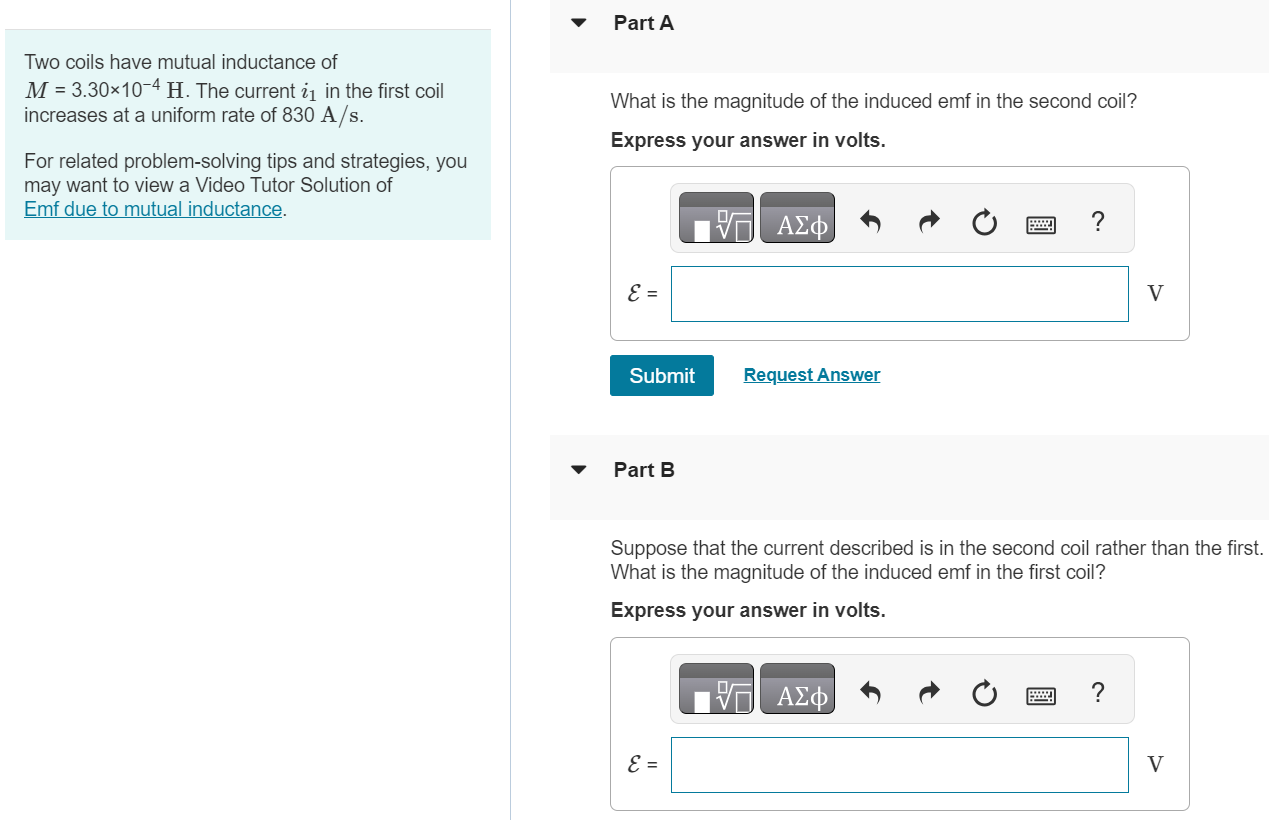Click the help question mark in Part A
Screen dimensions: 1269x820
click(x=1098, y=221)
